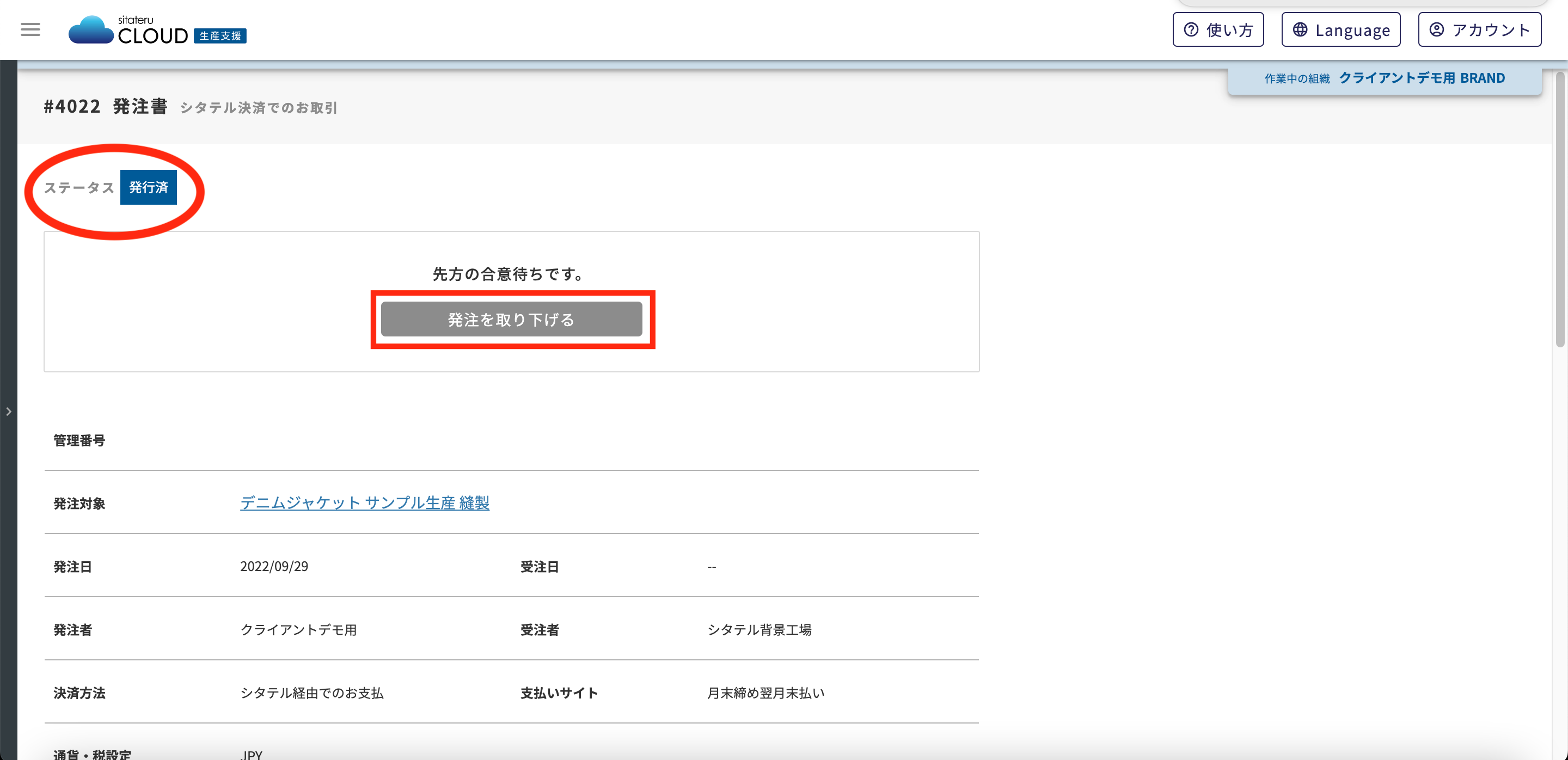Select 月末締め翌月末払い payment terms
This screenshot has width=1568, height=760.
(765, 693)
